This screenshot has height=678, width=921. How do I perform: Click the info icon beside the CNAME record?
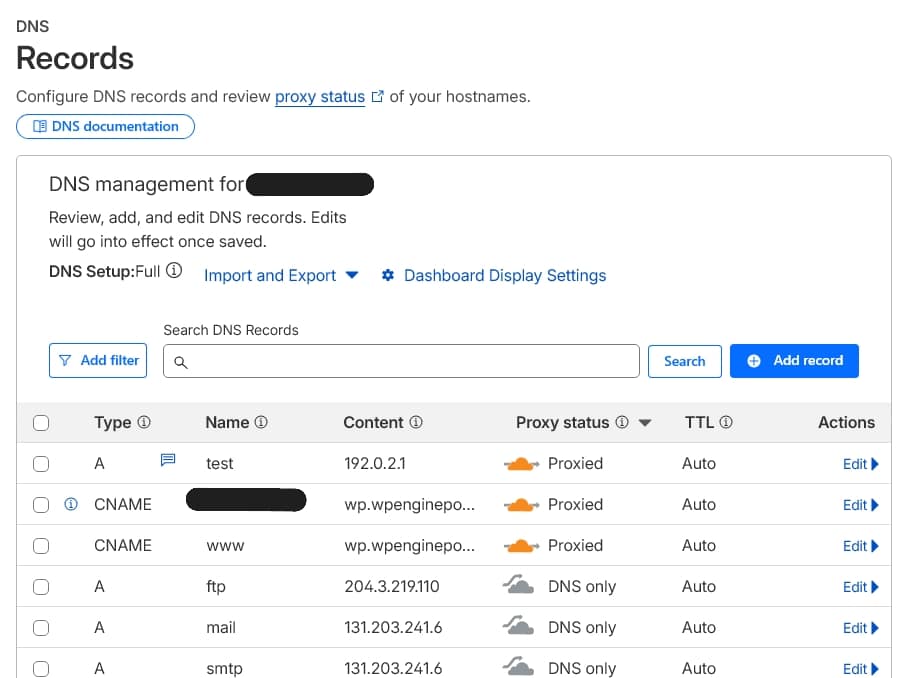pos(71,504)
